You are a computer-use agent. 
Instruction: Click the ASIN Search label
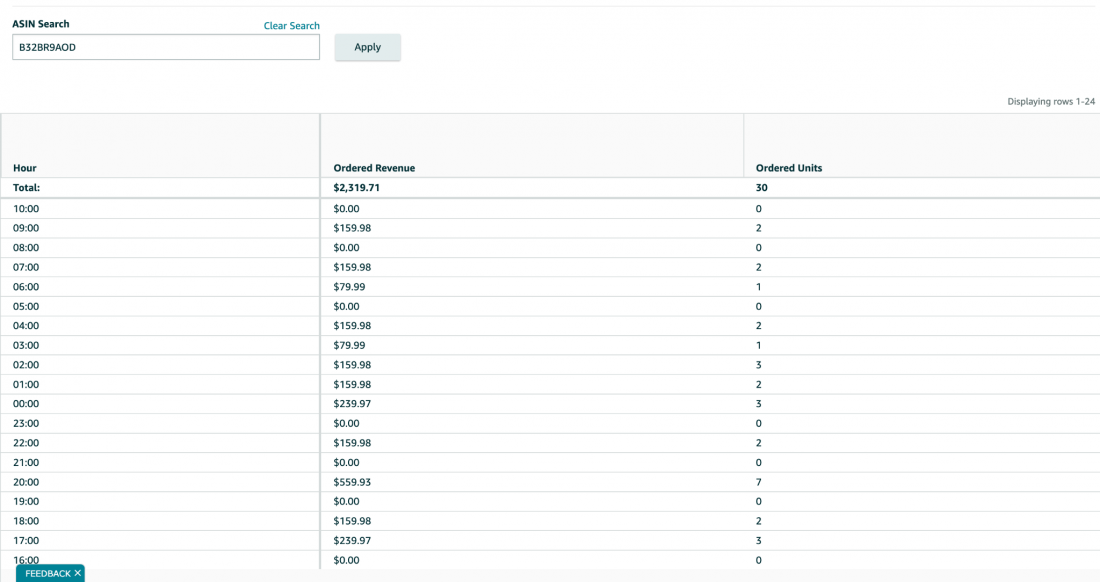[41, 24]
